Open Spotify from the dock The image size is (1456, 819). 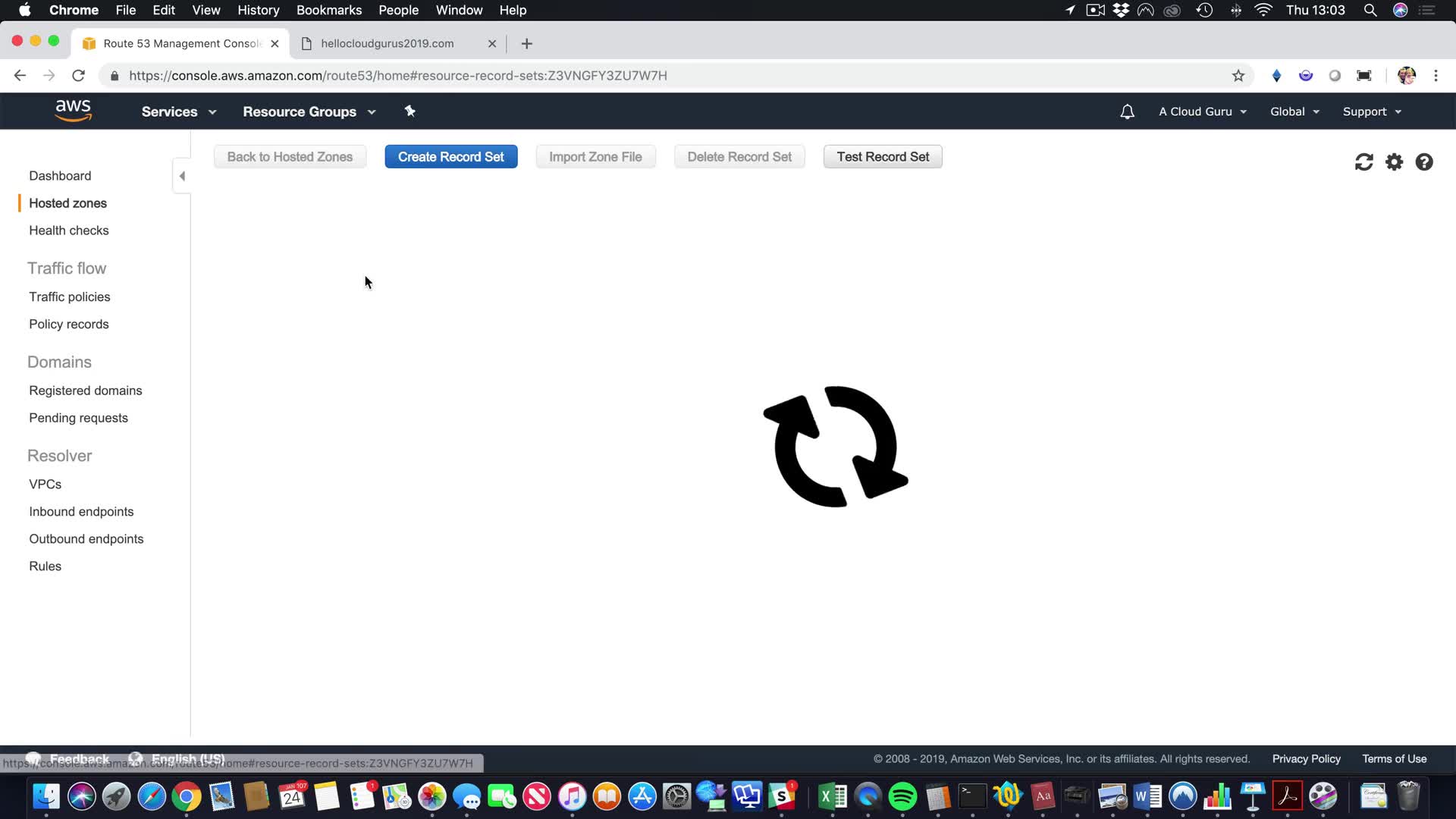tap(902, 796)
